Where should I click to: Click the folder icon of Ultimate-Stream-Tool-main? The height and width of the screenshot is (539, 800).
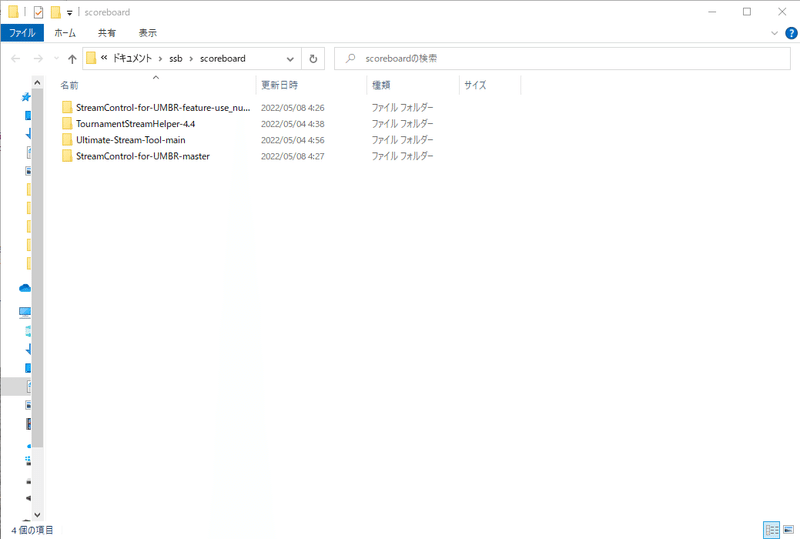coord(67,140)
